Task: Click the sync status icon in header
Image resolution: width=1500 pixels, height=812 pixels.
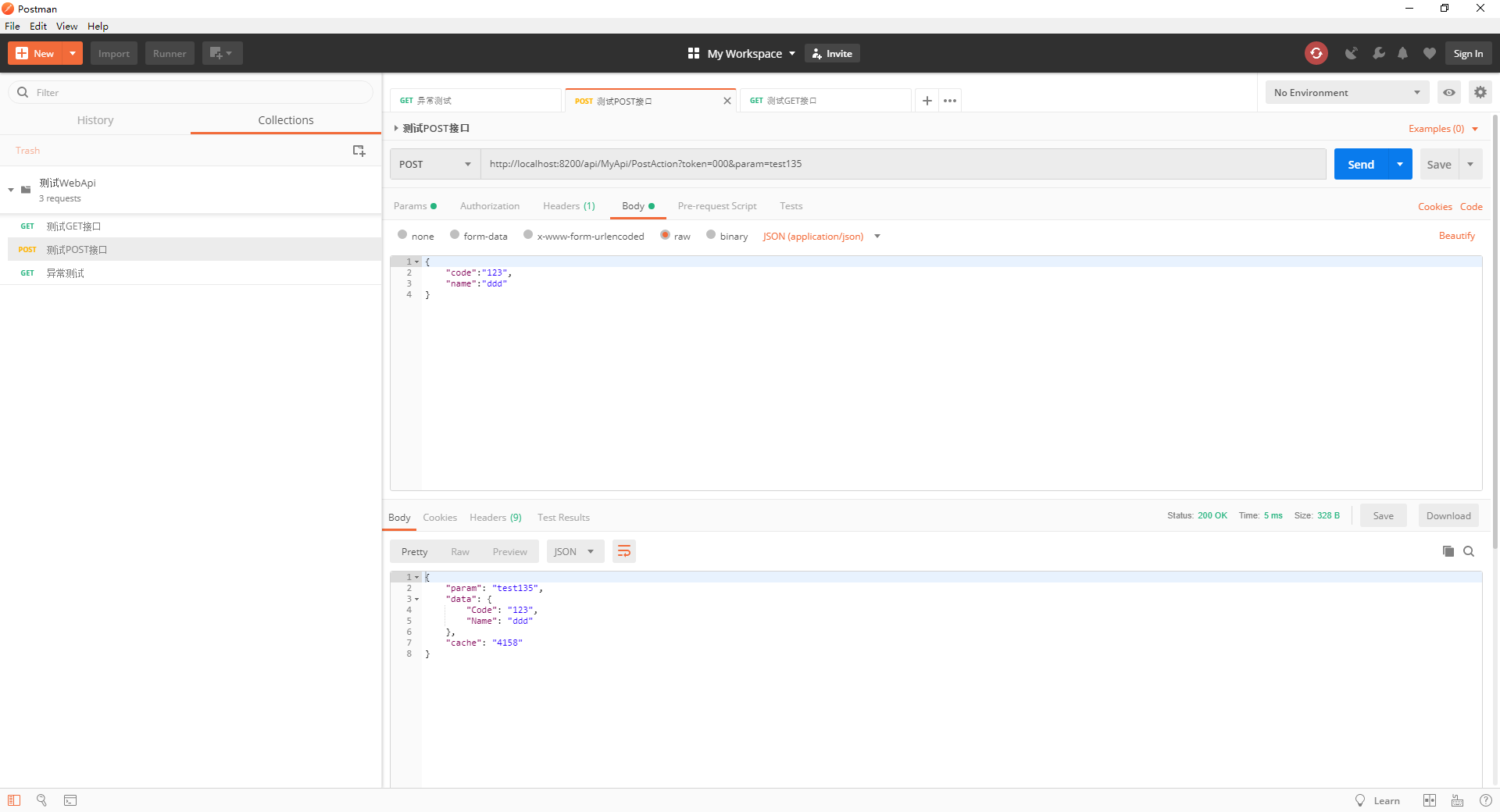Action: (x=1316, y=53)
